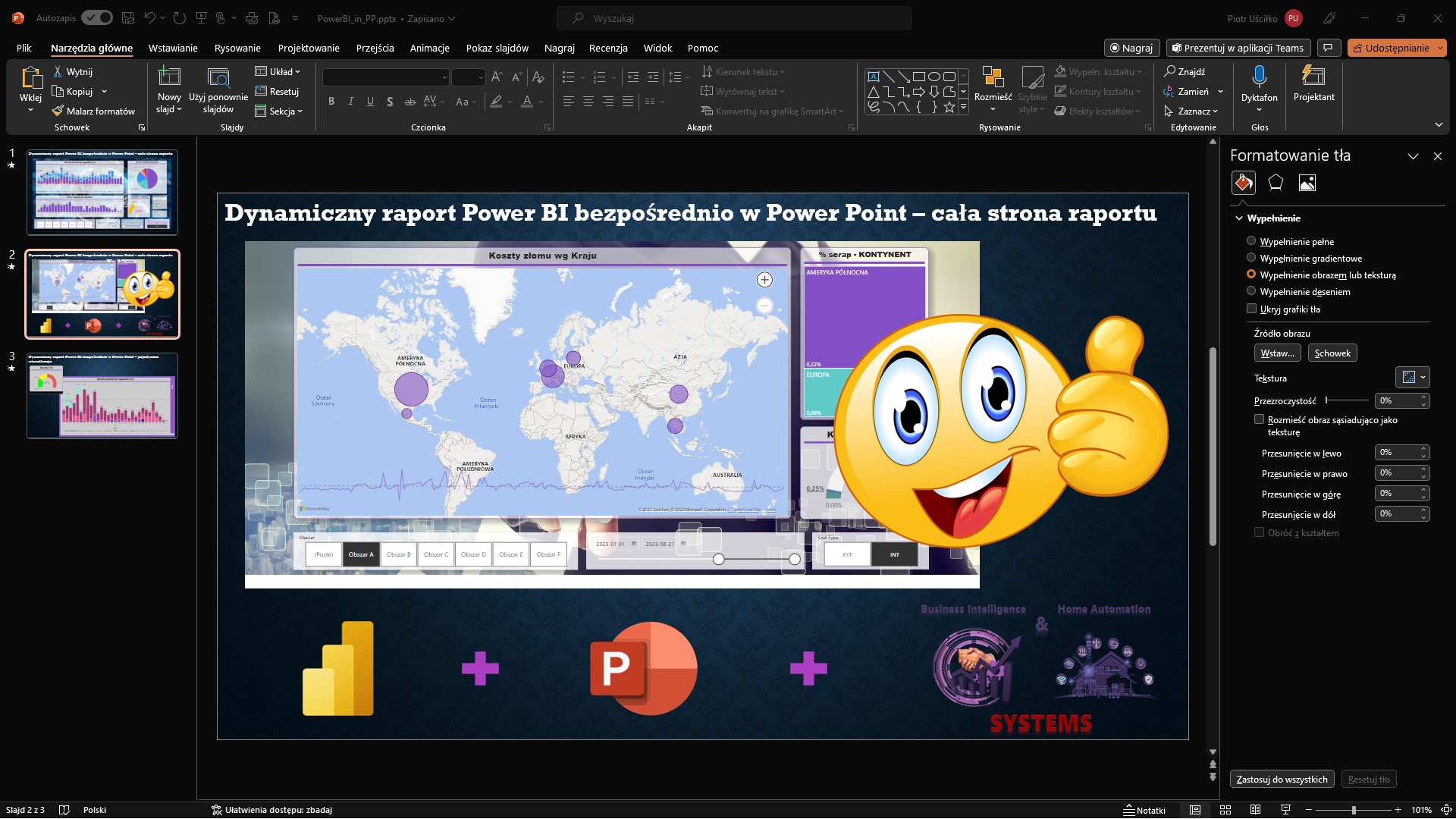
Task: Open Formatowanie tła pane options chevron
Action: (x=1413, y=156)
